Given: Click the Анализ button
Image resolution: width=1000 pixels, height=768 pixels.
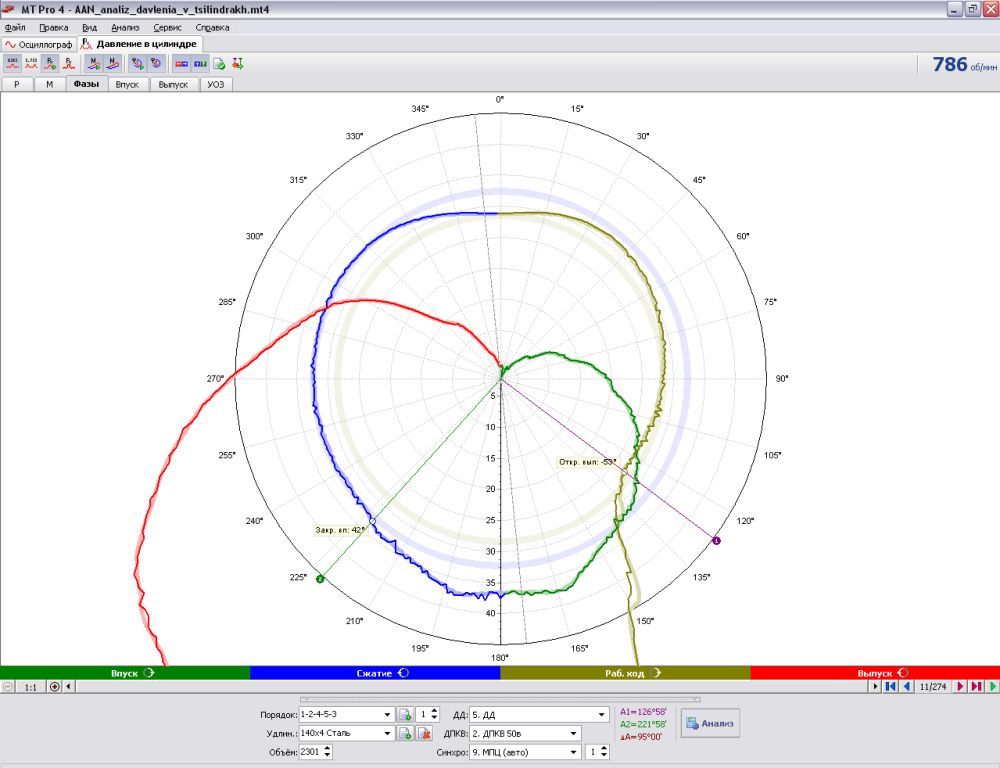Looking at the screenshot, I should pyautogui.click(x=711, y=723).
